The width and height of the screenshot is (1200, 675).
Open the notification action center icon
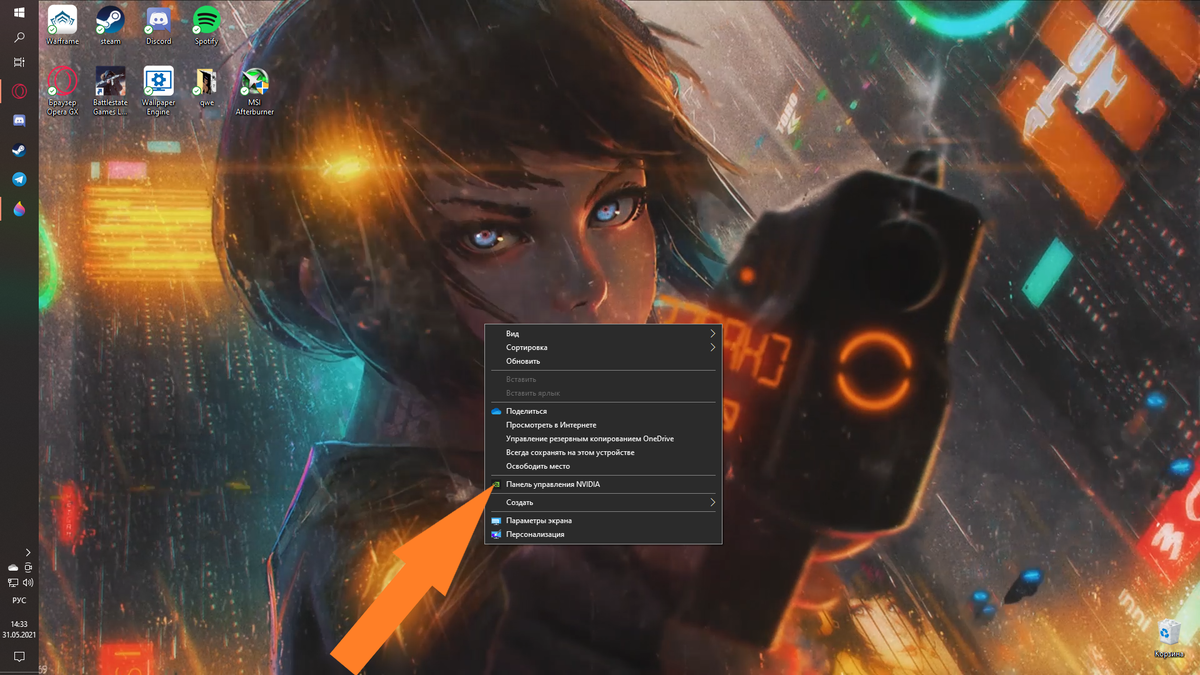pyautogui.click(x=19, y=657)
